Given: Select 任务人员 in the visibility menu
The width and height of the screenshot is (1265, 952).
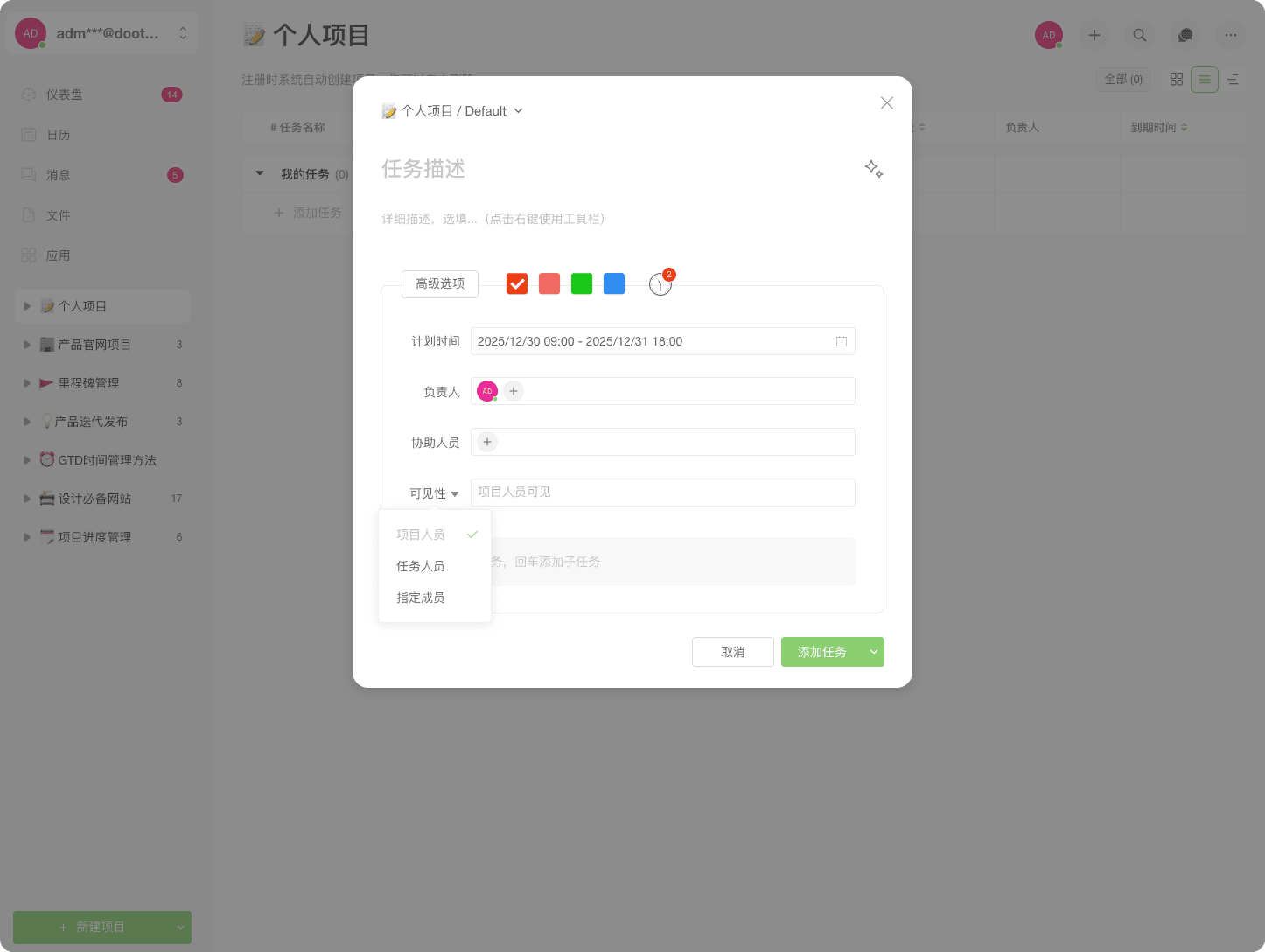Looking at the screenshot, I should coord(421,566).
